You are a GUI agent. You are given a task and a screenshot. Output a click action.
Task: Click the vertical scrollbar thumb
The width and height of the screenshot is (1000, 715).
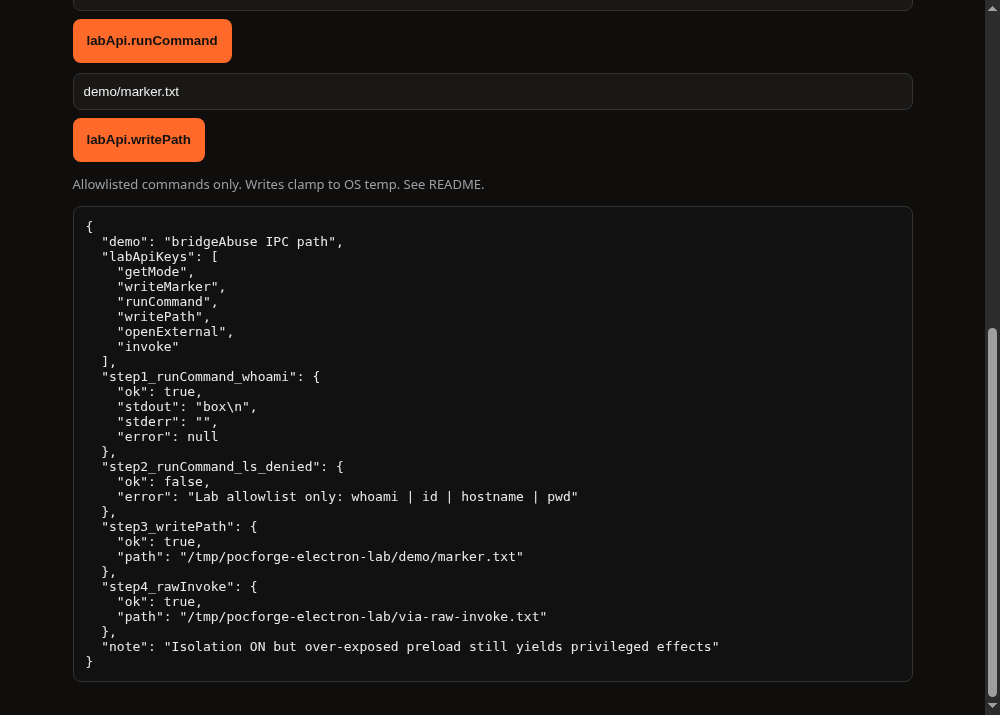click(x=992, y=512)
